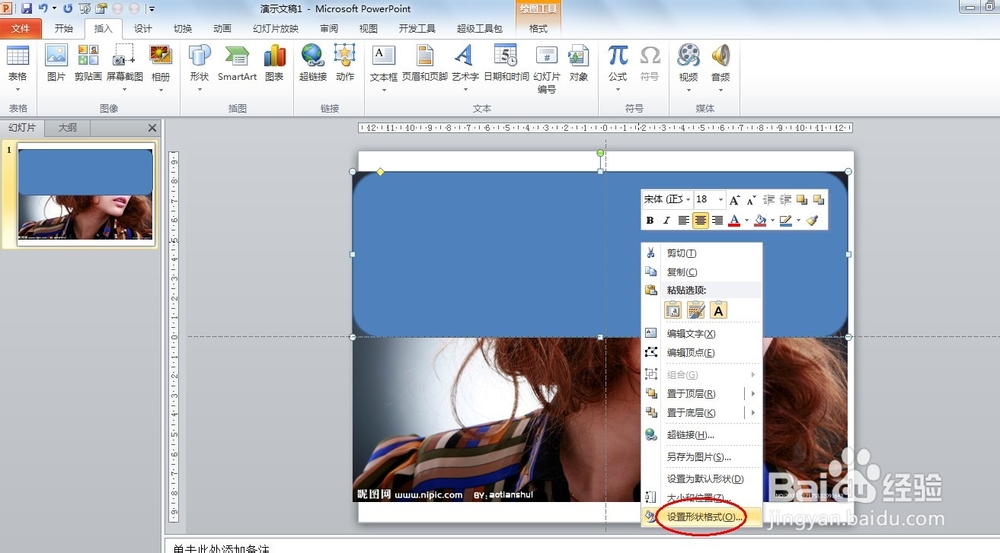Choose 超链接 in context menu

pos(702,435)
